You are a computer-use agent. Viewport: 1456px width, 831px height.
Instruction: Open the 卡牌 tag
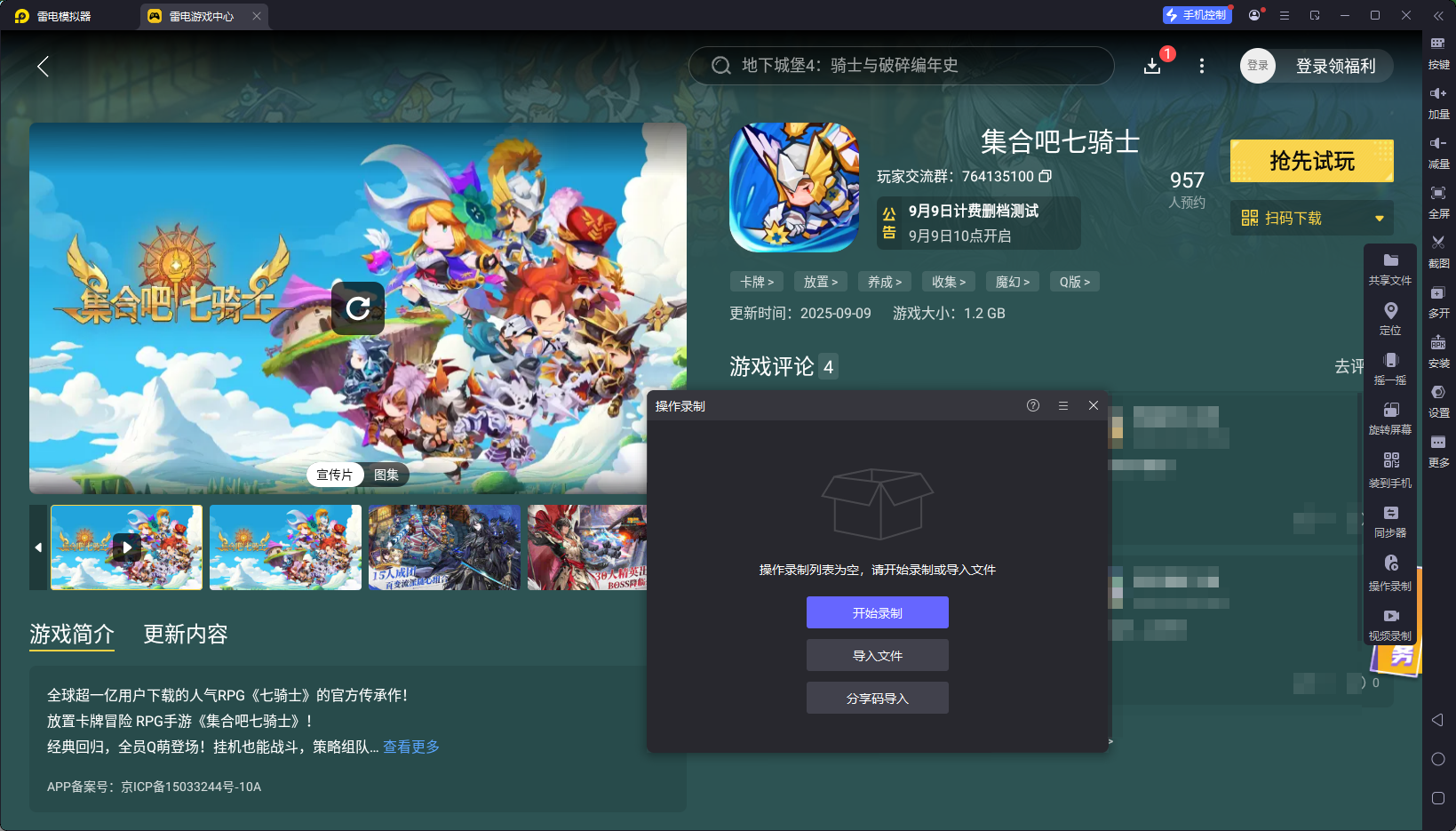coord(757,282)
